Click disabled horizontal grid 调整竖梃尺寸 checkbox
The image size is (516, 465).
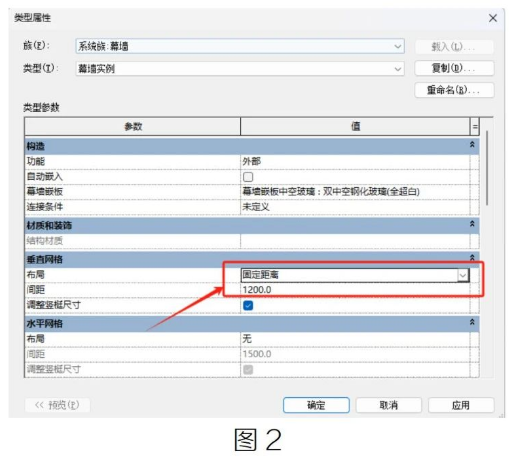click(x=248, y=369)
